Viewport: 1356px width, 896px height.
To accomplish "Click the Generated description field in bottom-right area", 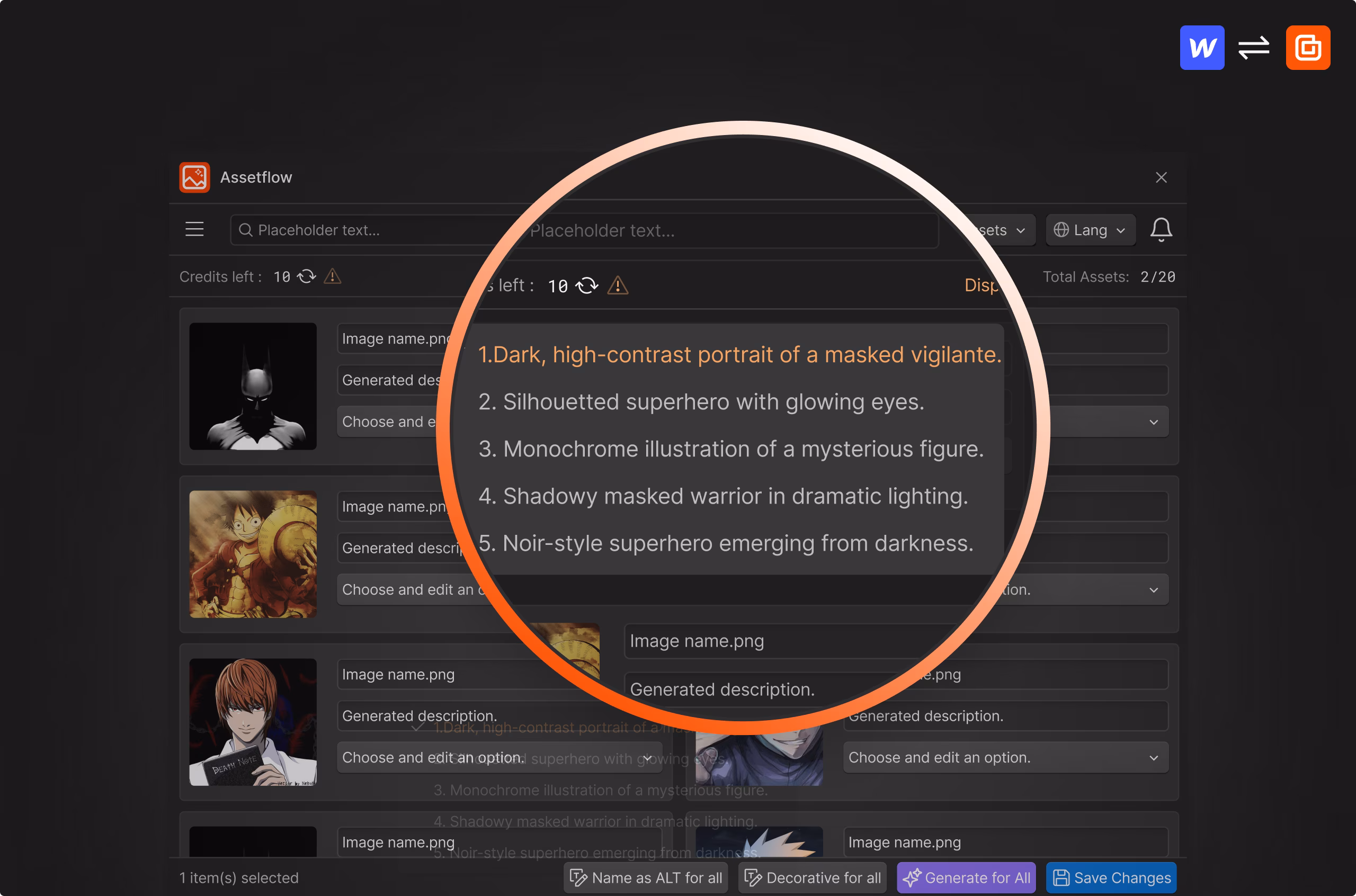I will 1006,715.
